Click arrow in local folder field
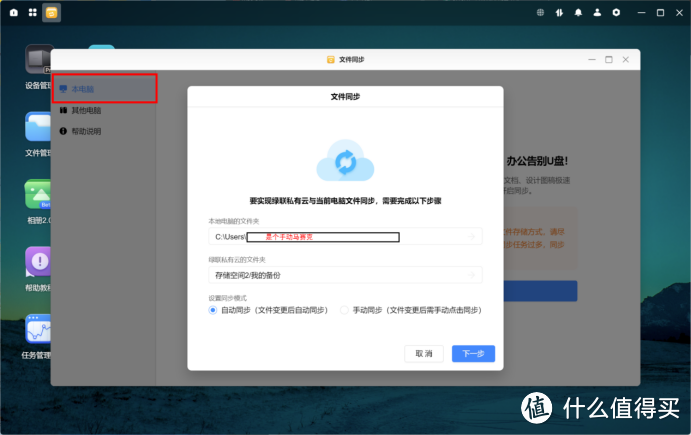The width and height of the screenshot is (691, 435). pos(471,237)
